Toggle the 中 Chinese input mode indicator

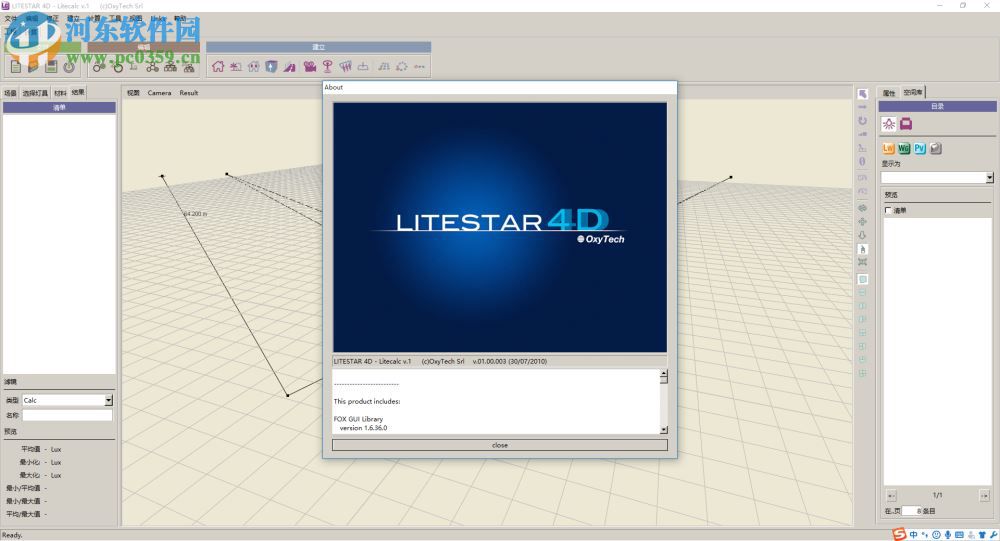click(913, 535)
